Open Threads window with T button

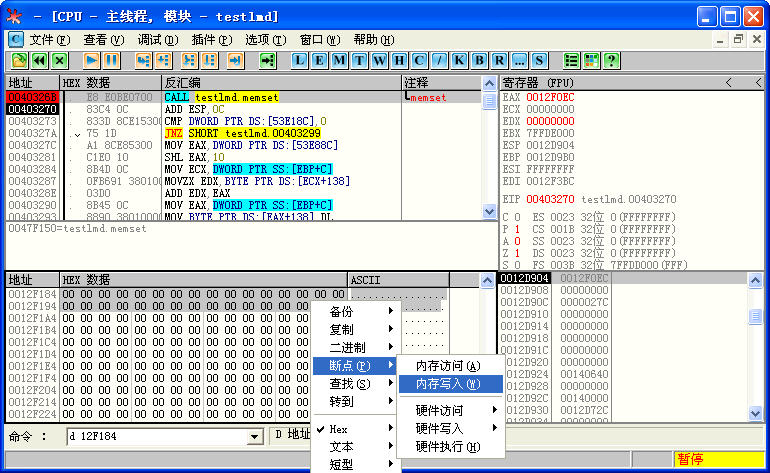pyautogui.click(x=359, y=60)
